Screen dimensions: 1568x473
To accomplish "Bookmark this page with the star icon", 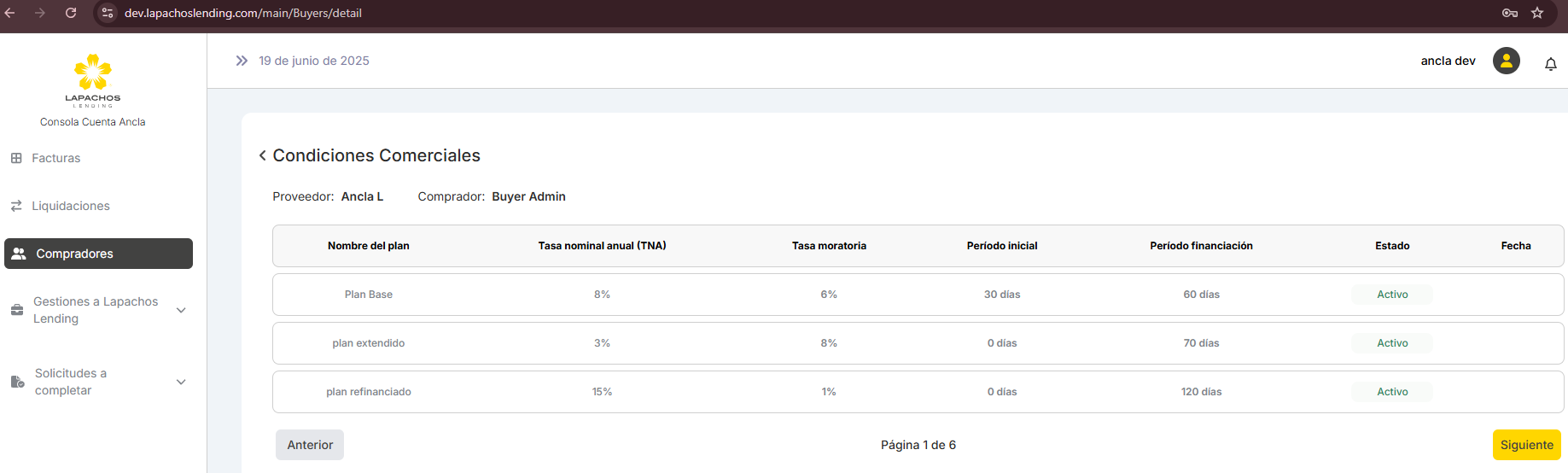I will [x=1537, y=13].
